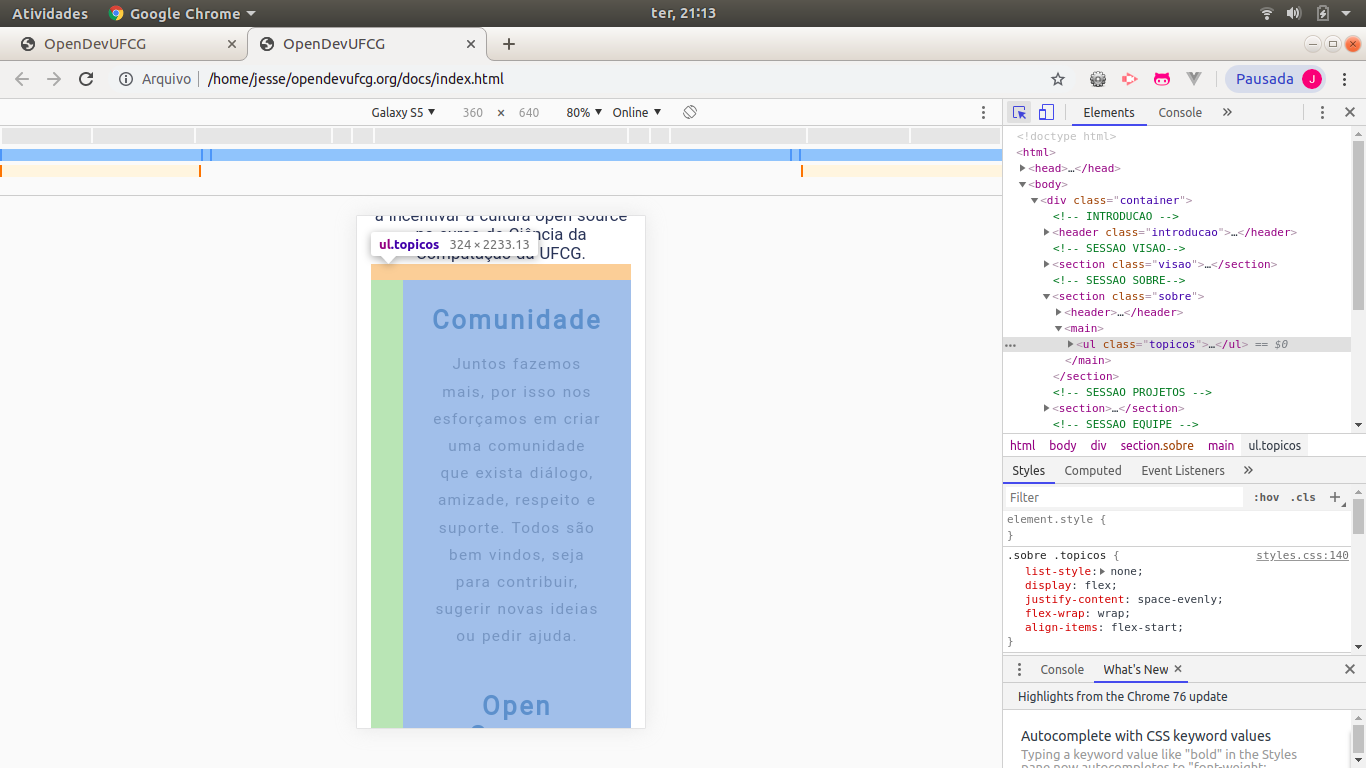Viewport: 1366px width, 768px height.
Task: Click the ul.topicos breadcrumb
Action: (x=1275, y=446)
